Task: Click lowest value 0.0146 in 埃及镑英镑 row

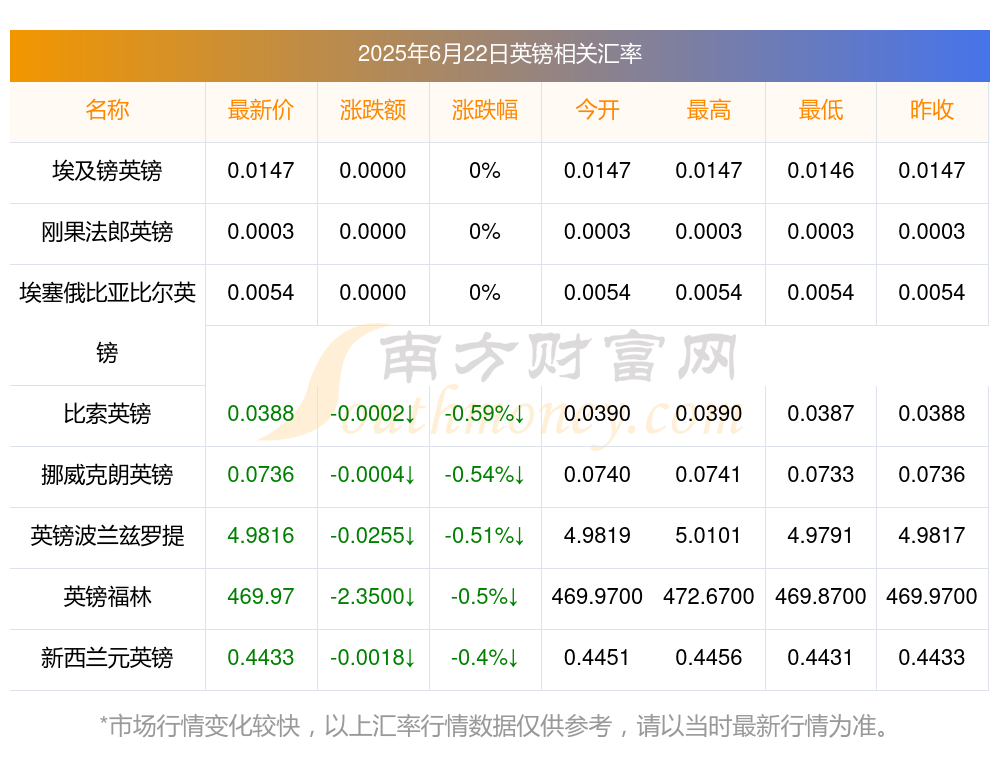Action: tap(821, 171)
